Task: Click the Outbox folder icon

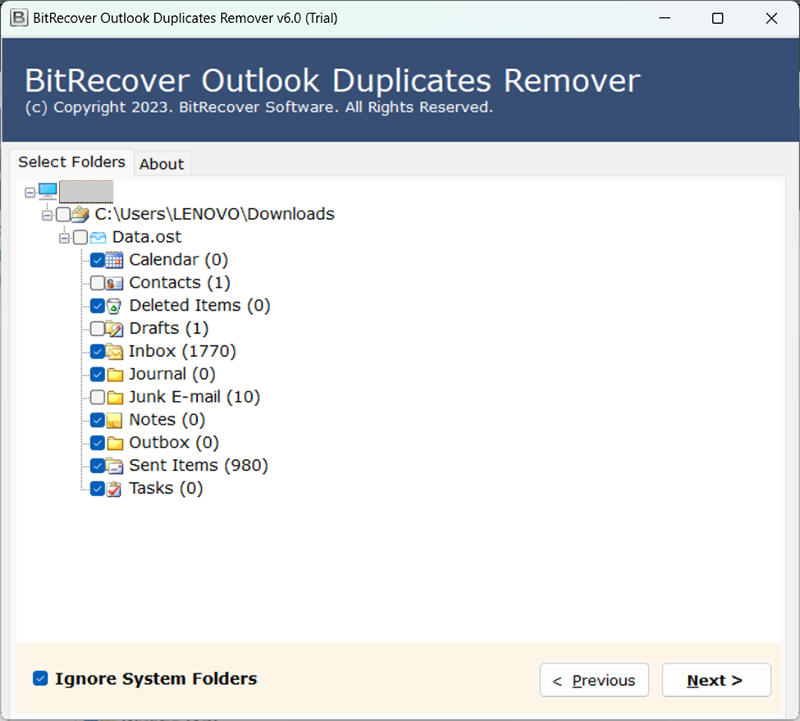Action: (115, 443)
